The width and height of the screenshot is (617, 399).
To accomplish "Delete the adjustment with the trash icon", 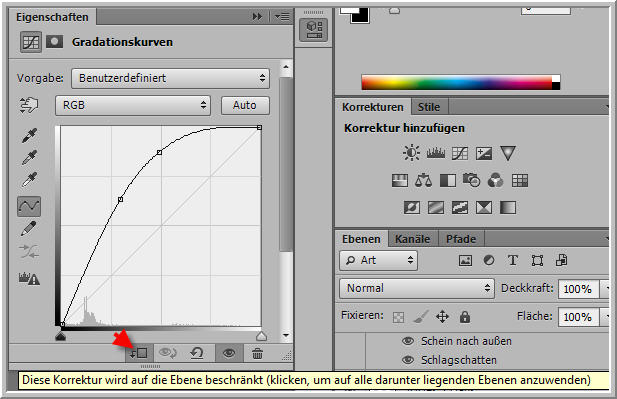I will 257,353.
